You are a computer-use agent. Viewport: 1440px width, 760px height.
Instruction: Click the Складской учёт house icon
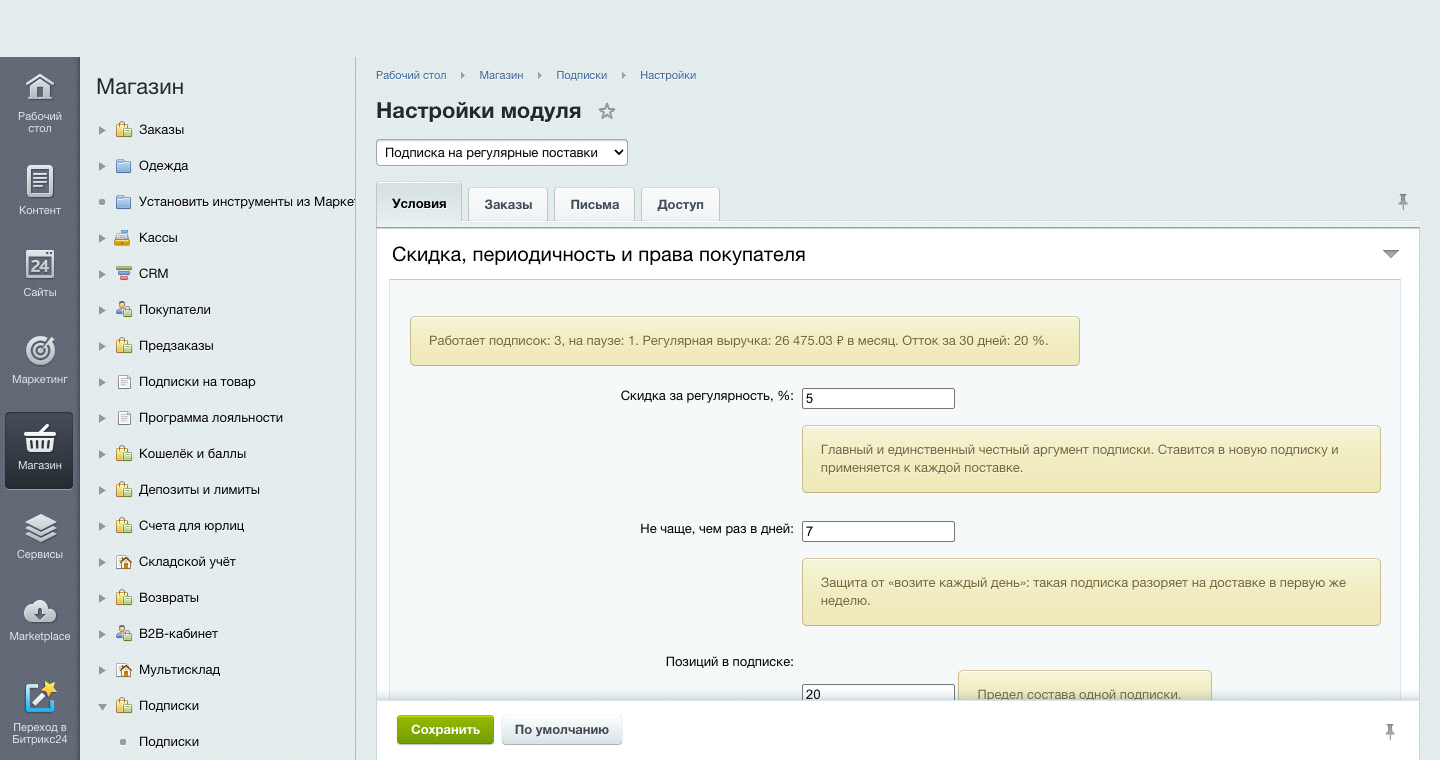pyautogui.click(x=123, y=562)
